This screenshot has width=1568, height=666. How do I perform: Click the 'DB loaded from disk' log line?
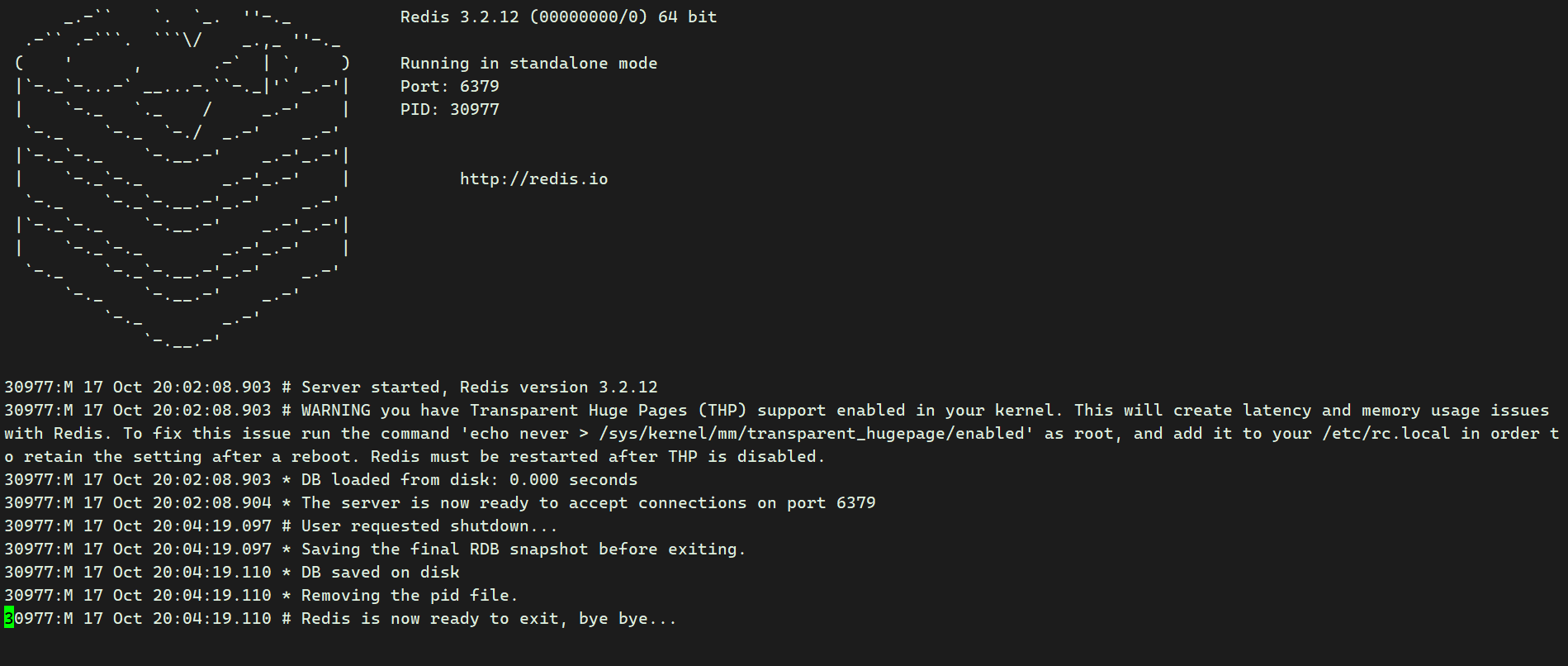coord(321,480)
